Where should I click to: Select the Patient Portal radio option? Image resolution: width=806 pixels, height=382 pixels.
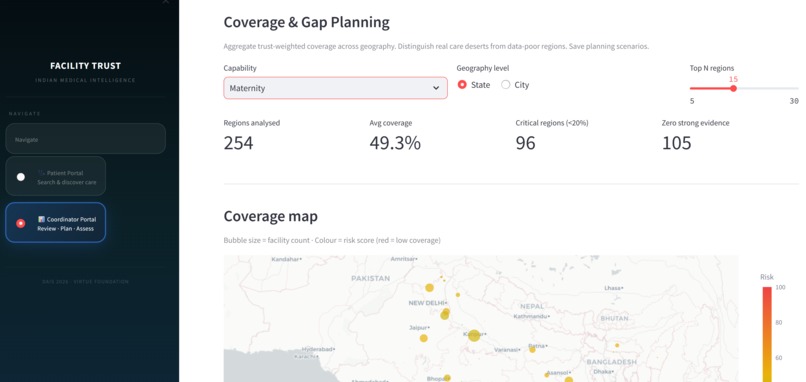point(21,177)
